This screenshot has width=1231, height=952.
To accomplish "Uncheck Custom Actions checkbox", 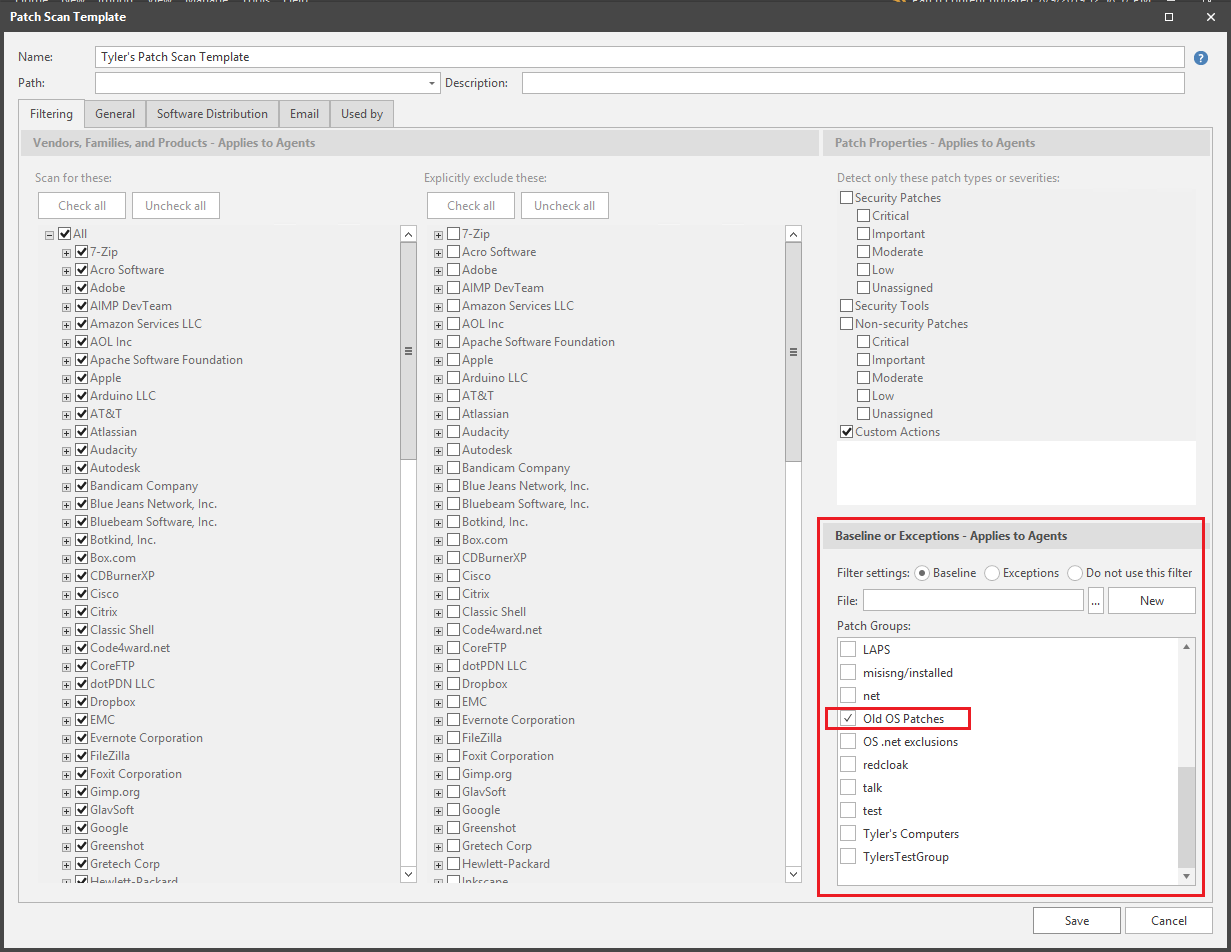I will (846, 432).
